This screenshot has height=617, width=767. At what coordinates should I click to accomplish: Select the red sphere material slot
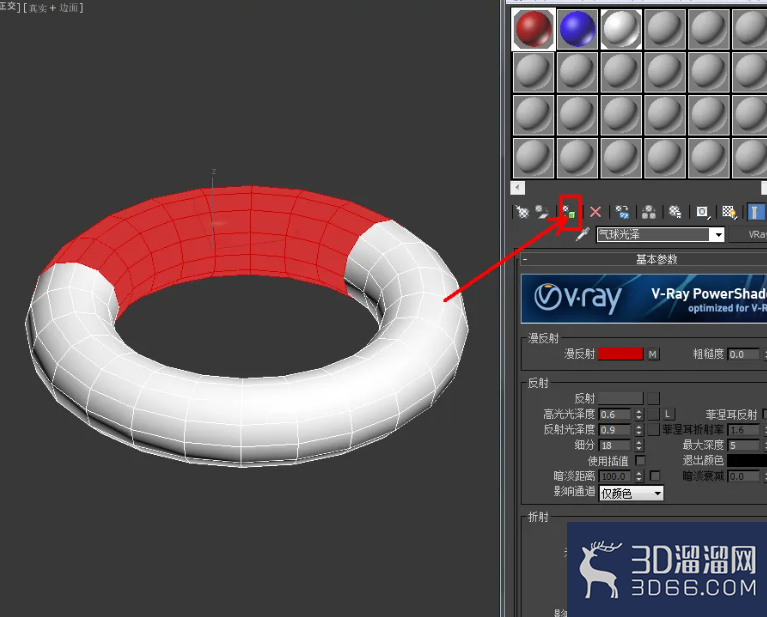[533, 29]
